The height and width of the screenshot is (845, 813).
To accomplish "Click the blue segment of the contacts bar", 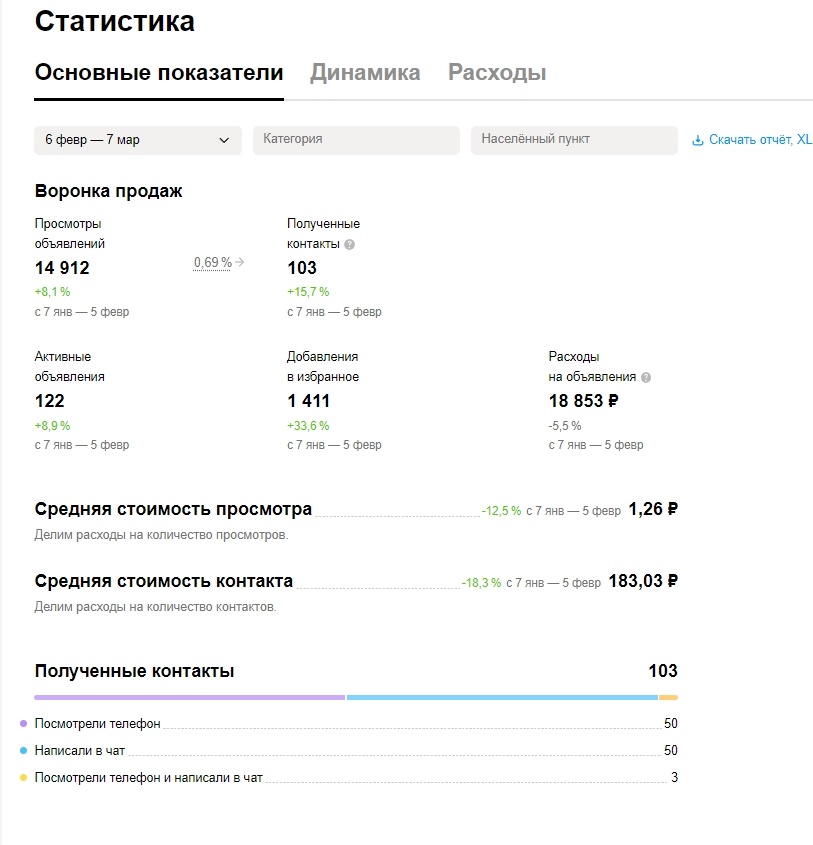I will pyautogui.click(x=502, y=697).
